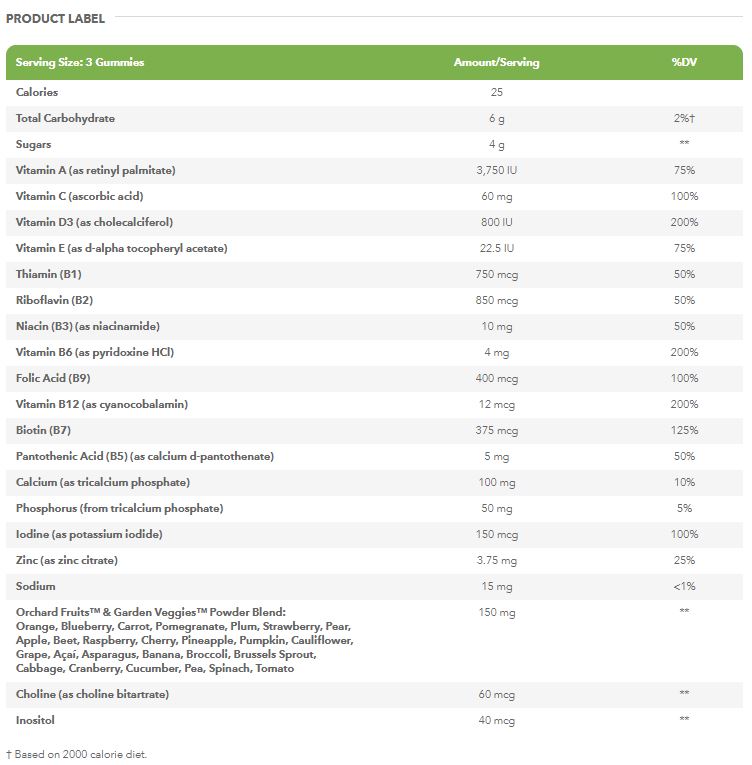Click the Calcium (as tricalcium phosphate) label
This screenshot has height=765, width=752.
[x=103, y=482]
